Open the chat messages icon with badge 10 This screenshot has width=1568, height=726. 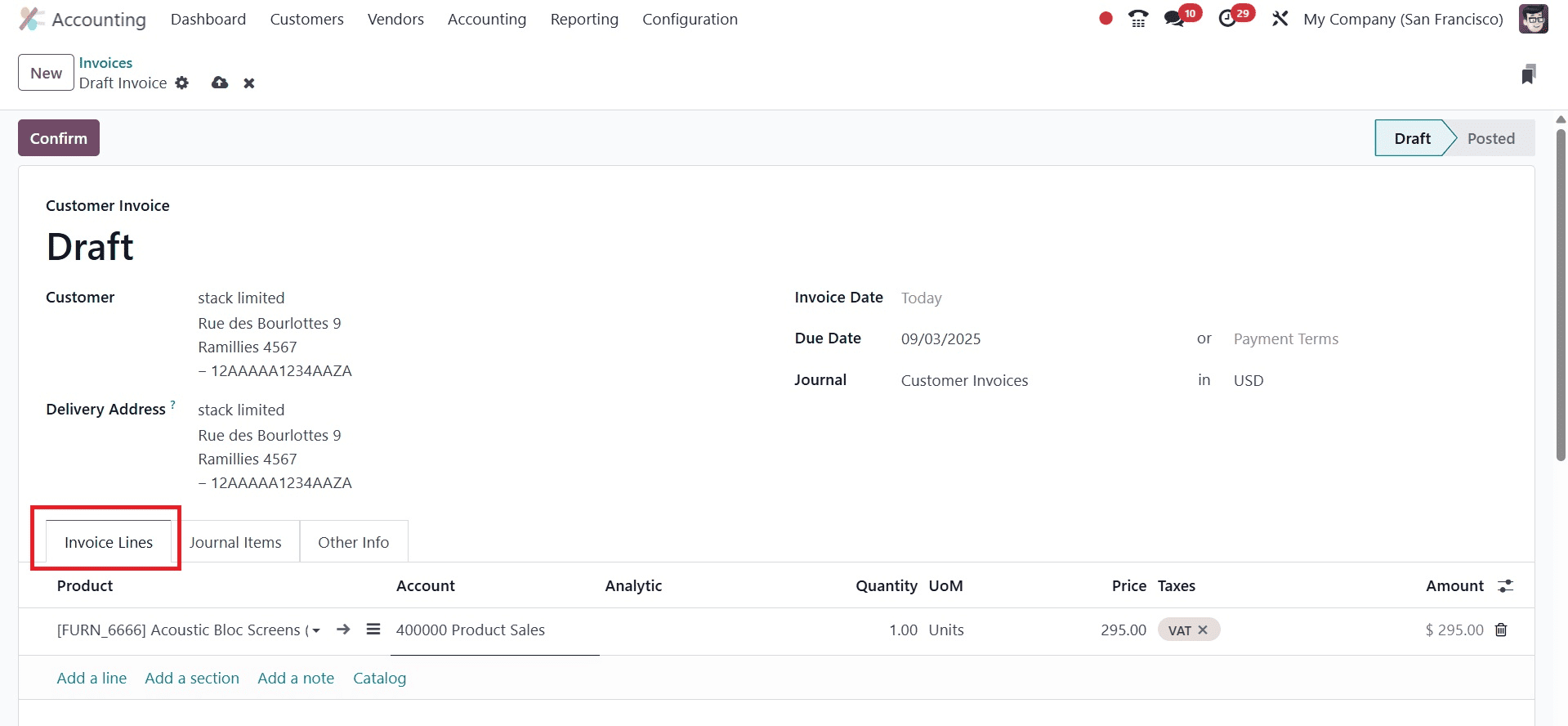tap(1175, 19)
